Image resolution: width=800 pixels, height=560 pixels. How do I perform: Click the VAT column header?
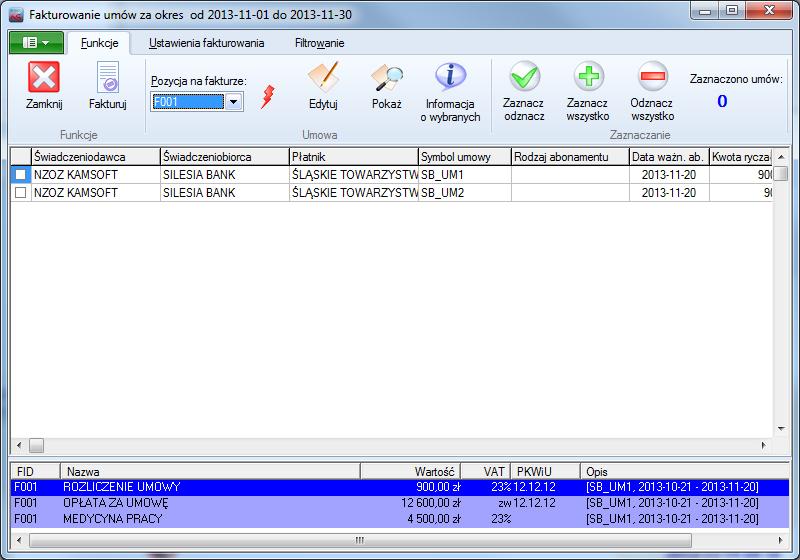tap(486, 471)
